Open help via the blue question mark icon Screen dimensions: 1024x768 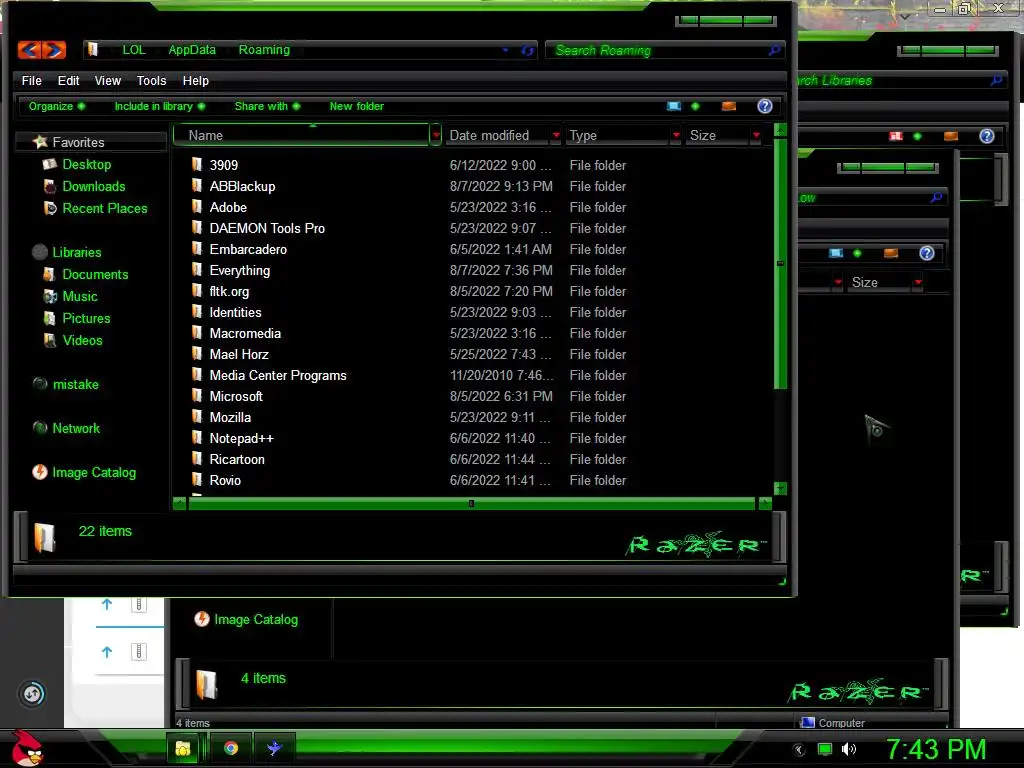click(x=765, y=106)
